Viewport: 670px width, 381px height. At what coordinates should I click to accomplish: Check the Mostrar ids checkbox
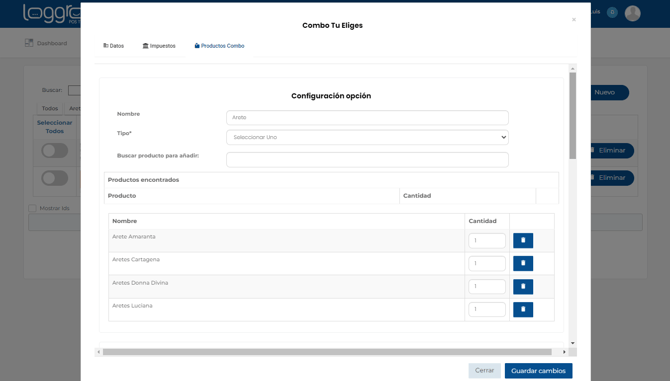pyautogui.click(x=32, y=208)
